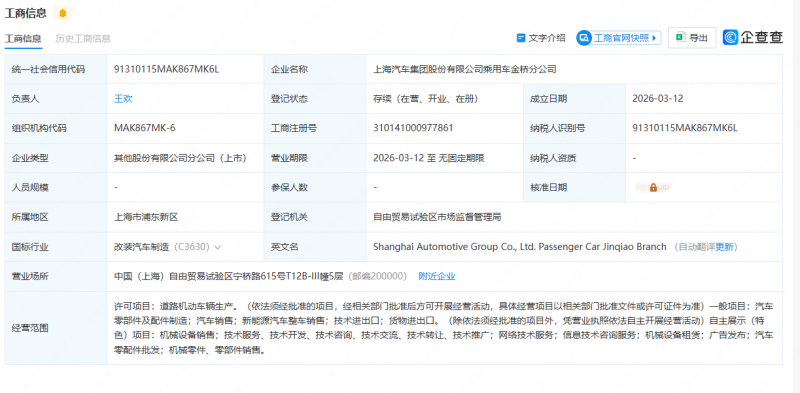Click the 企查查 logo
800x393 pixels.
click(x=753, y=37)
